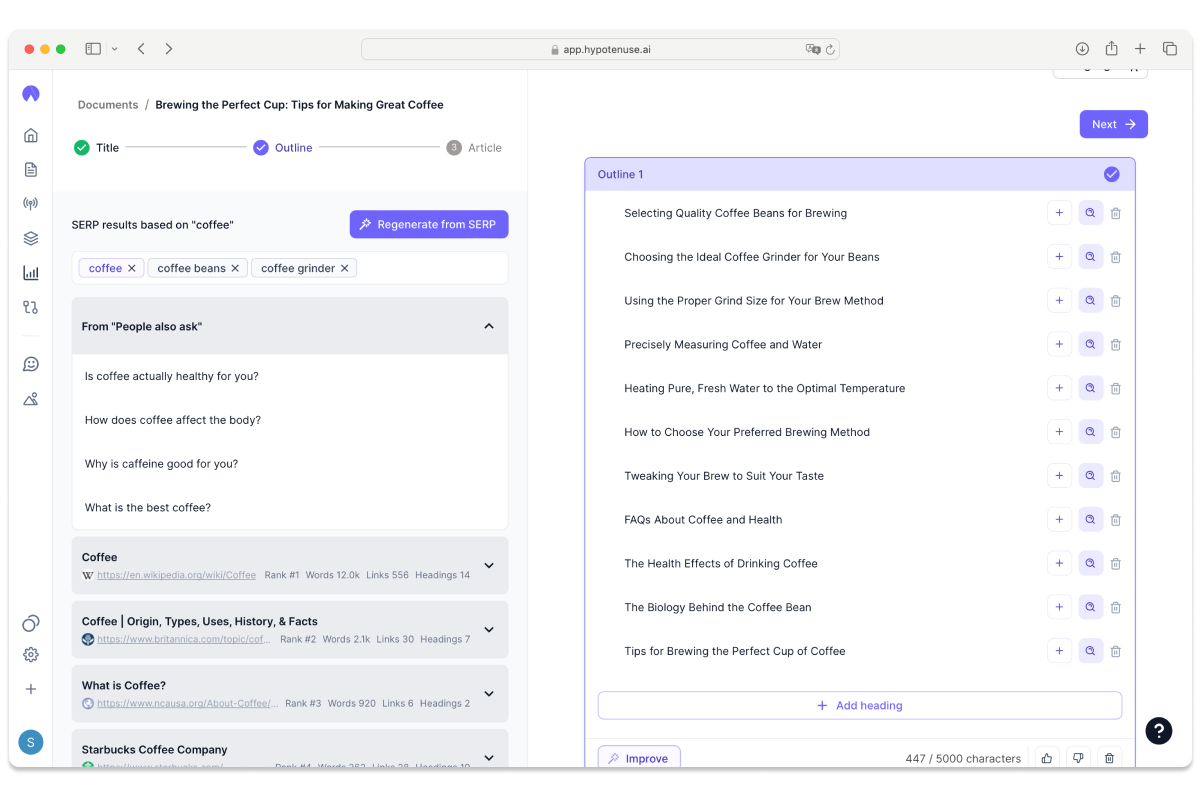Open the Home sidebar icon
Image resolution: width=1200 pixels, height=800 pixels.
pyautogui.click(x=30, y=134)
